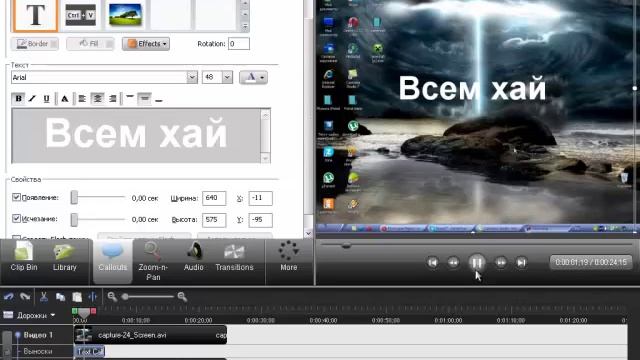
Task: Align callout text to the right
Action: tap(113, 98)
